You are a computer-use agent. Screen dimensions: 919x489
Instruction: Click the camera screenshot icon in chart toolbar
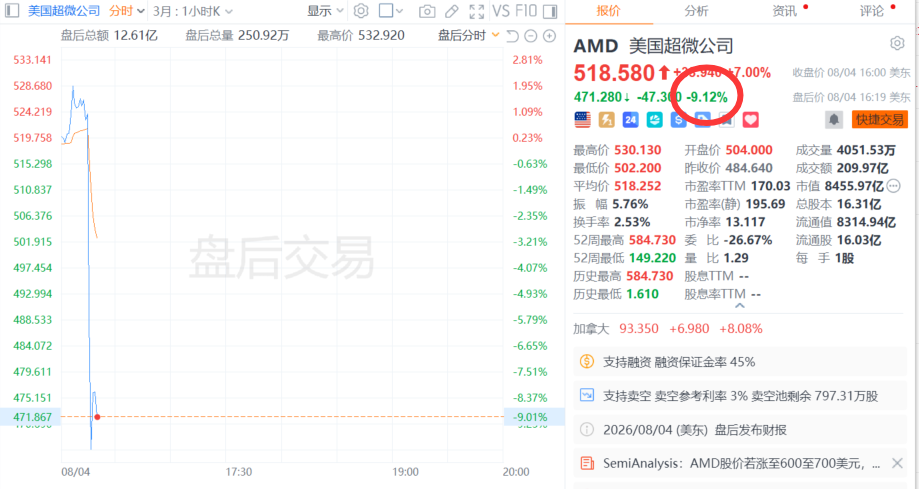click(x=427, y=11)
